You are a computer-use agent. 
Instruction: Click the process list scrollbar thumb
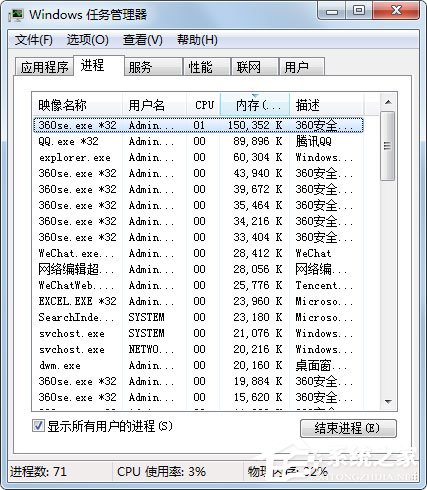[387, 146]
